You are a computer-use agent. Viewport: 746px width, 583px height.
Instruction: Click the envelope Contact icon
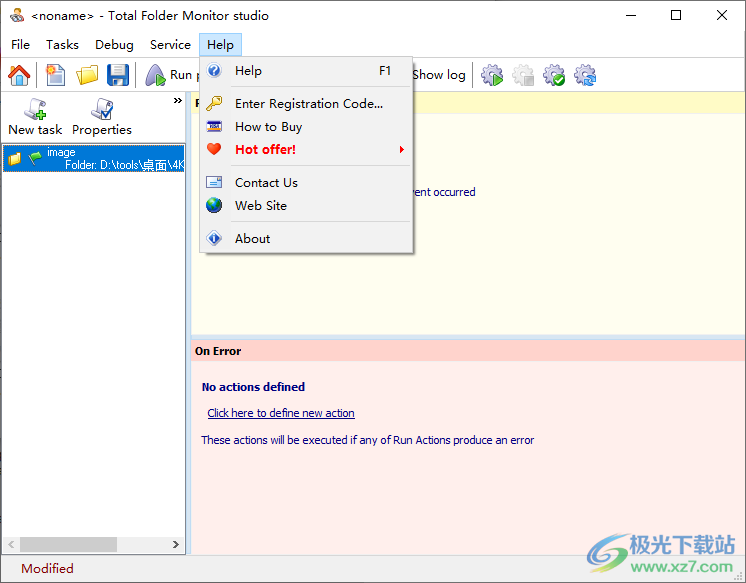click(214, 182)
